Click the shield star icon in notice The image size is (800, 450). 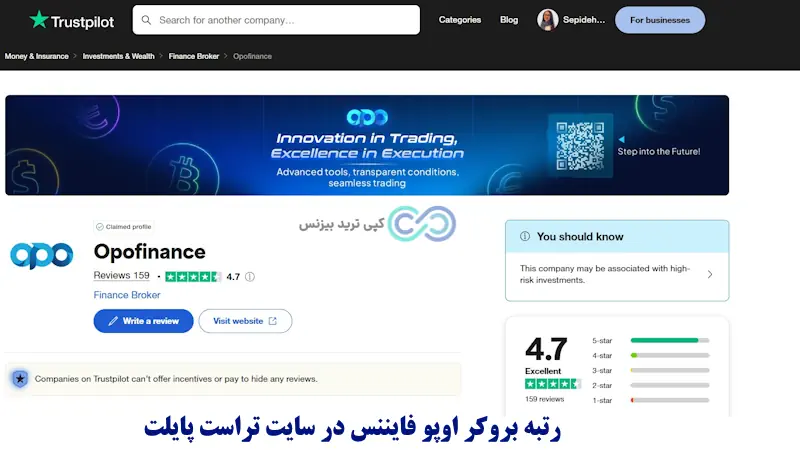click(x=20, y=379)
